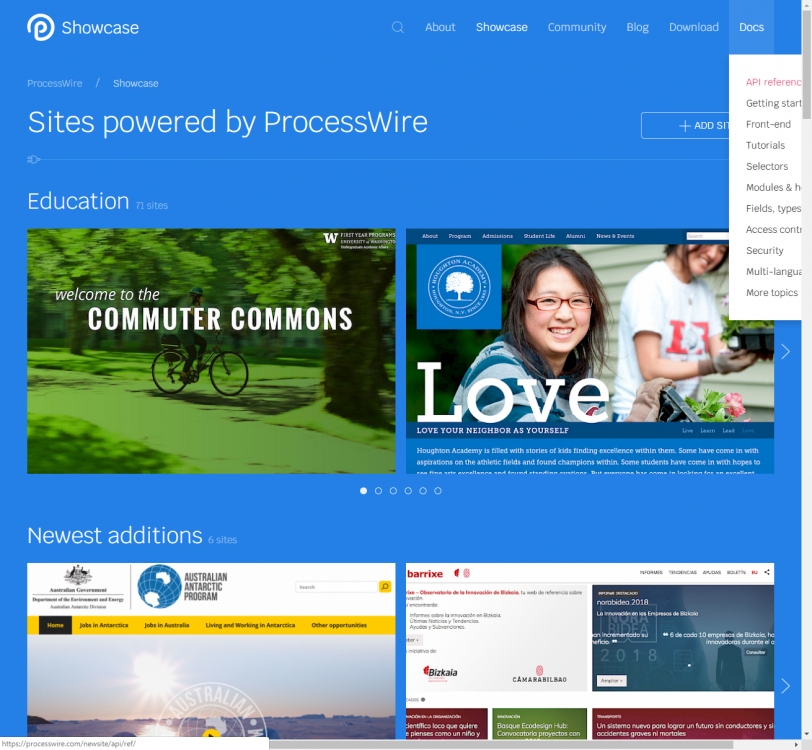Open the About menu item
Viewport: 812px width, 750px height.
[440, 27]
